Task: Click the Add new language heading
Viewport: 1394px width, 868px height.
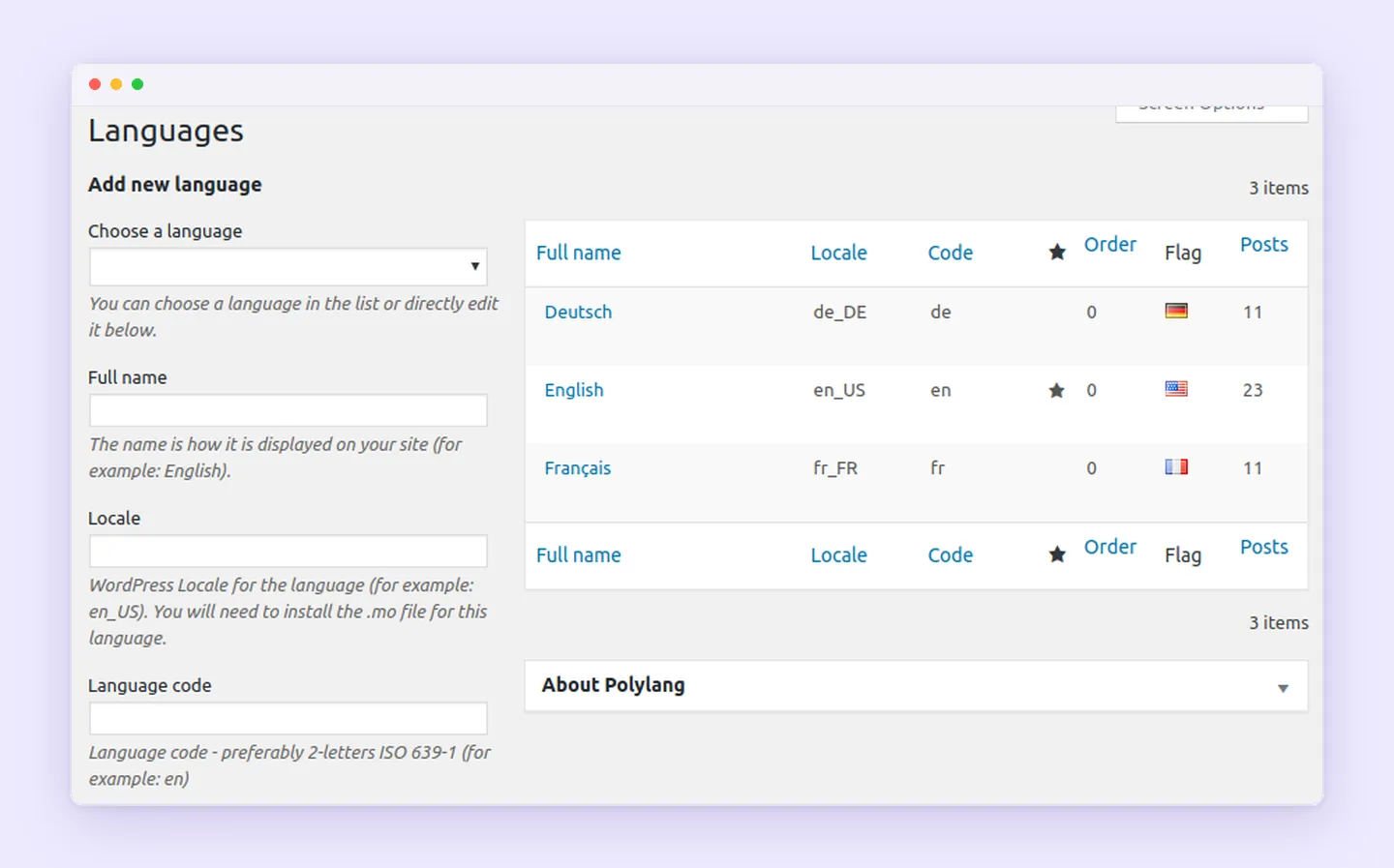Action: point(175,185)
